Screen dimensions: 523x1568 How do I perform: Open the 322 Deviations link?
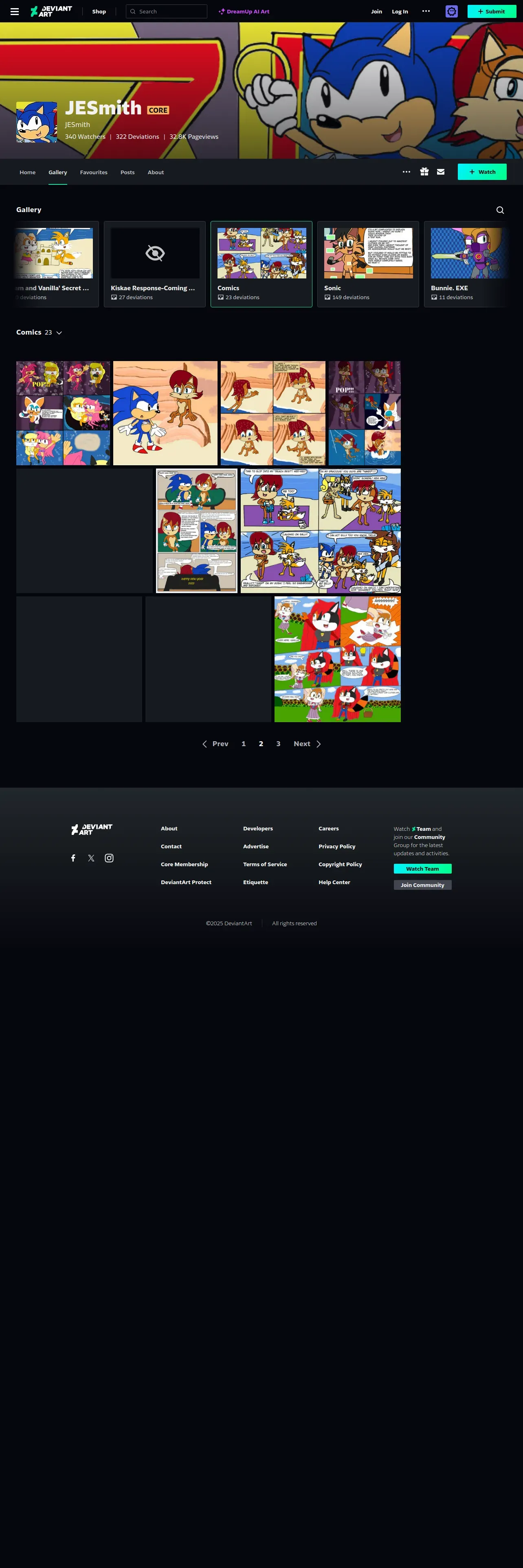[x=138, y=136]
